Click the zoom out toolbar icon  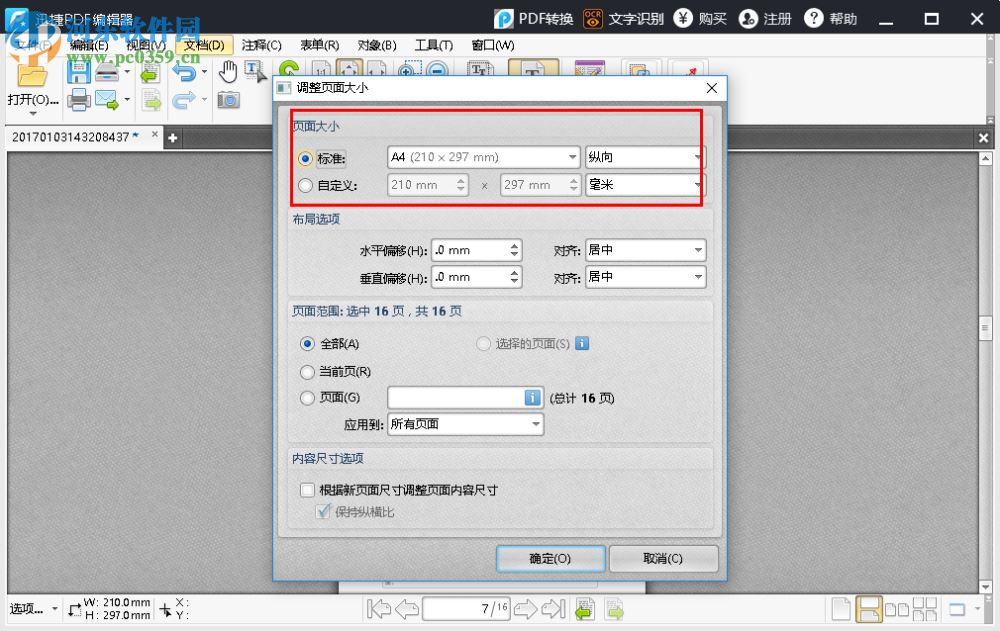pyautogui.click(x=436, y=69)
